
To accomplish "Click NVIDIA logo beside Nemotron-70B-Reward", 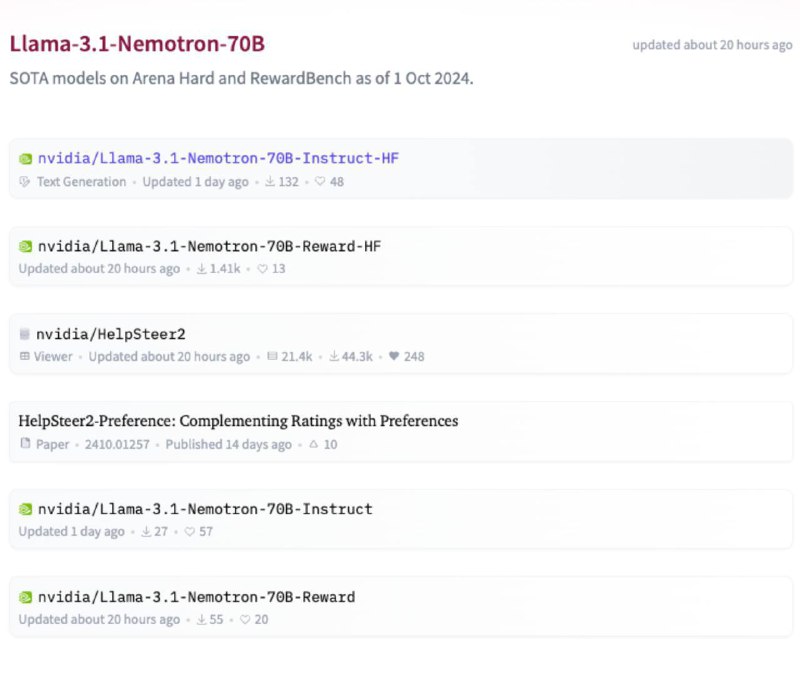I will click(26, 597).
